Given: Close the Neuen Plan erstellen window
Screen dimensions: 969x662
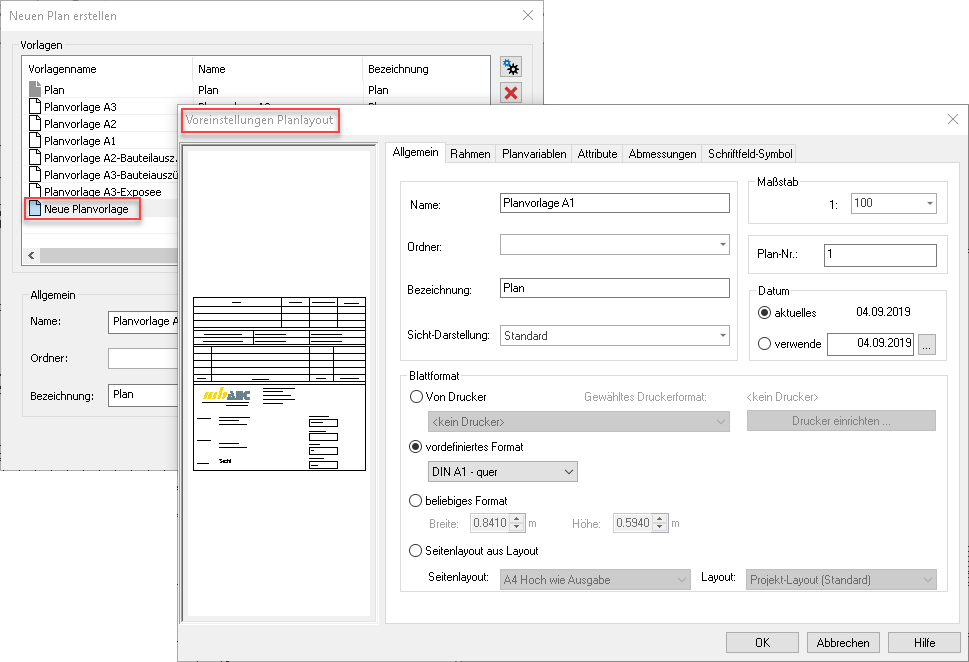Looking at the screenshot, I should 527,15.
